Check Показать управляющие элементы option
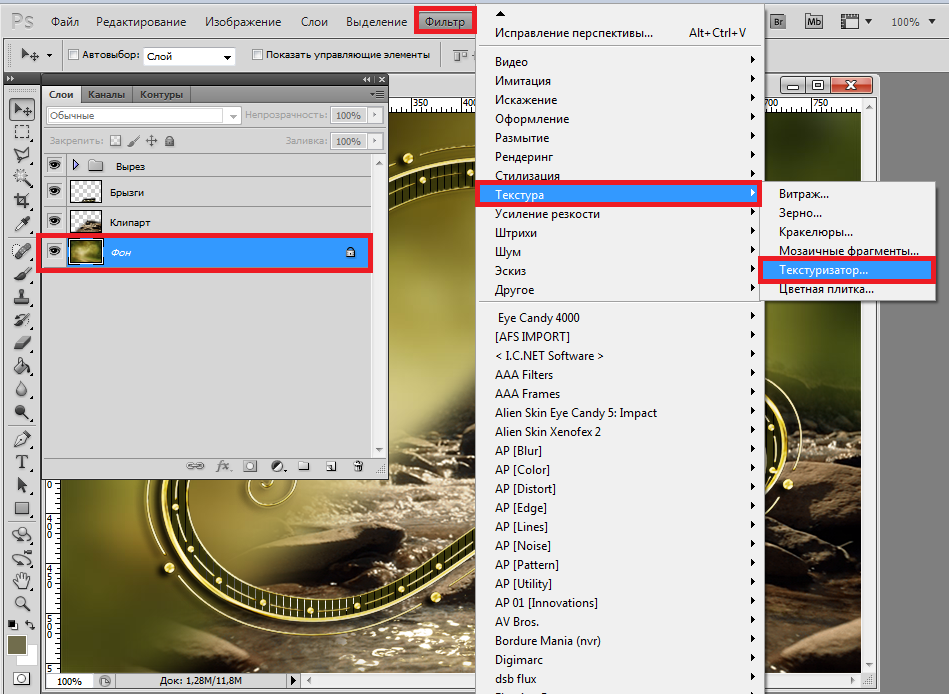 coord(257,55)
